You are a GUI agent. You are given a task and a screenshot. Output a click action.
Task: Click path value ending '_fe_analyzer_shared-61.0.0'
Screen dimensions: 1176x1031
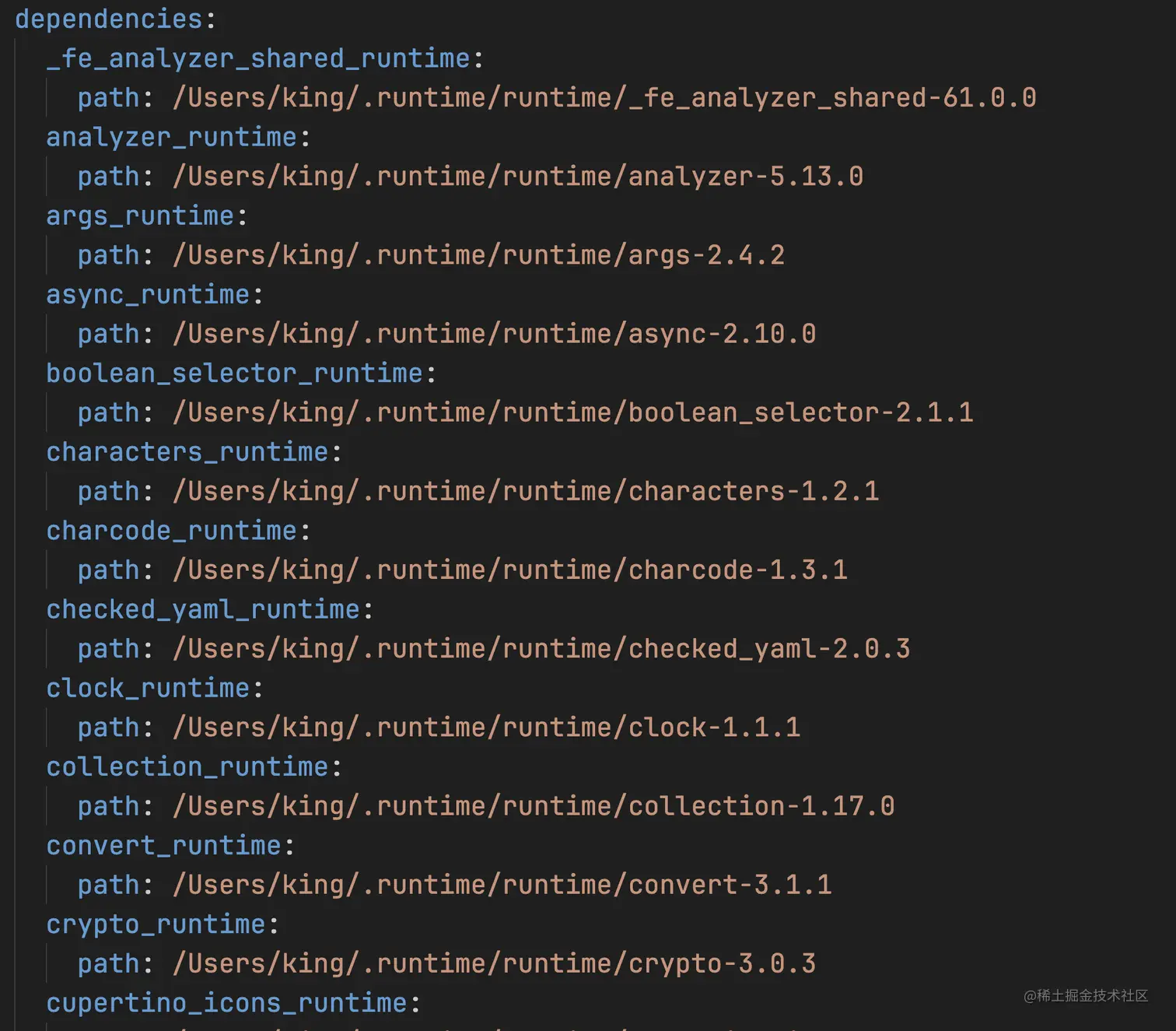pyautogui.click(x=604, y=98)
